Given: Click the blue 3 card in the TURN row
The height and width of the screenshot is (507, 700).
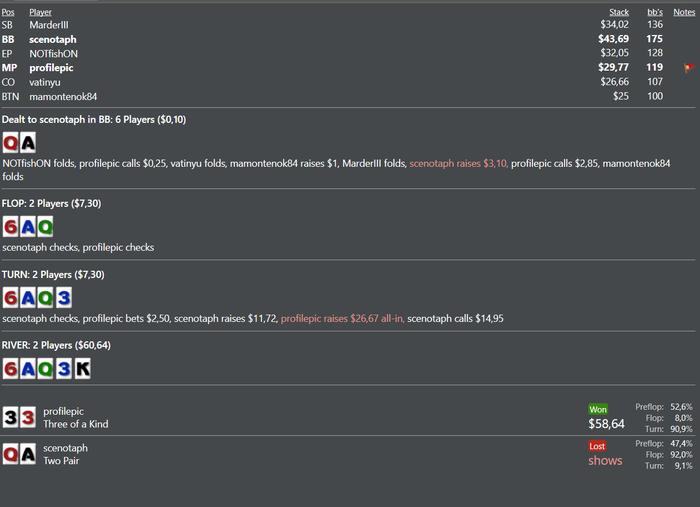Looking at the screenshot, I should (63, 297).
